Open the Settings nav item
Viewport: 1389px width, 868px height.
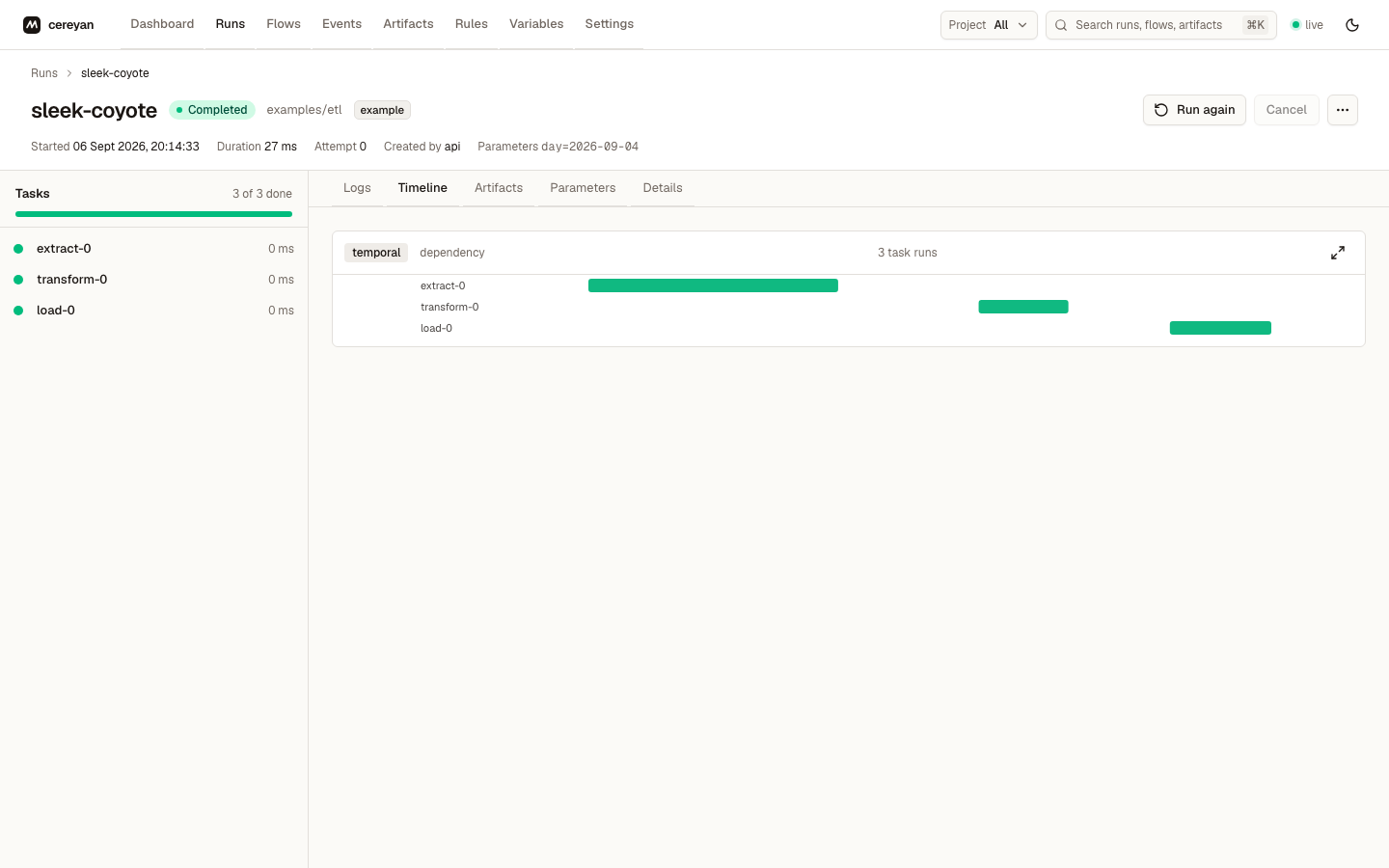click(x=610, y=24)
